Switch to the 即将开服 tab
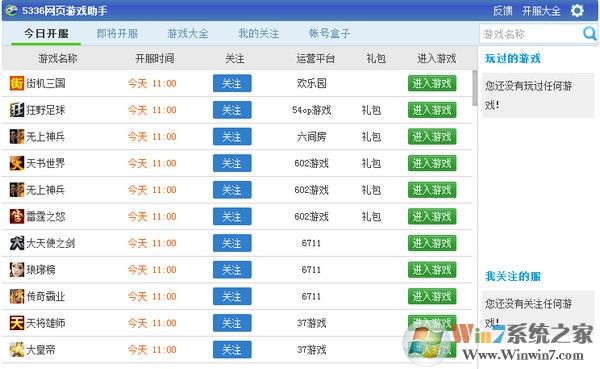 pos(117,33)
